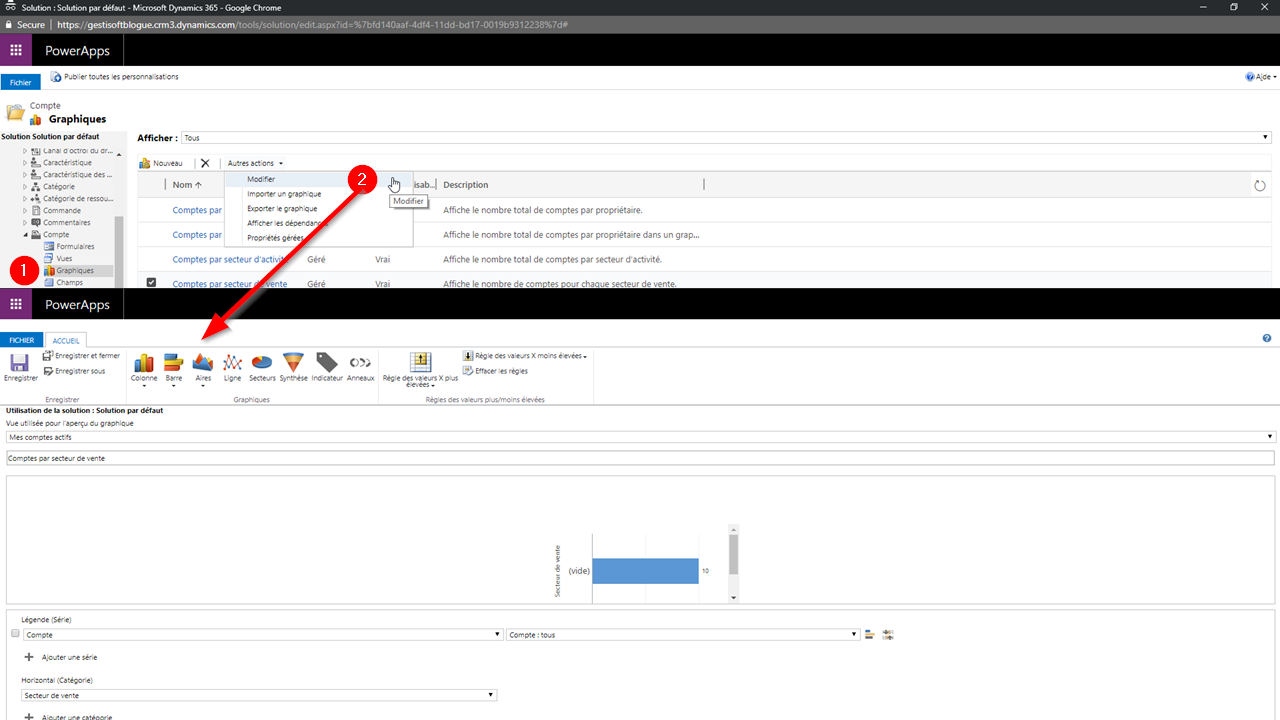Viewport: 1280px width, 720px height.
Task: Select Propriétés gérées in the menu
Action: click(319, 238)
